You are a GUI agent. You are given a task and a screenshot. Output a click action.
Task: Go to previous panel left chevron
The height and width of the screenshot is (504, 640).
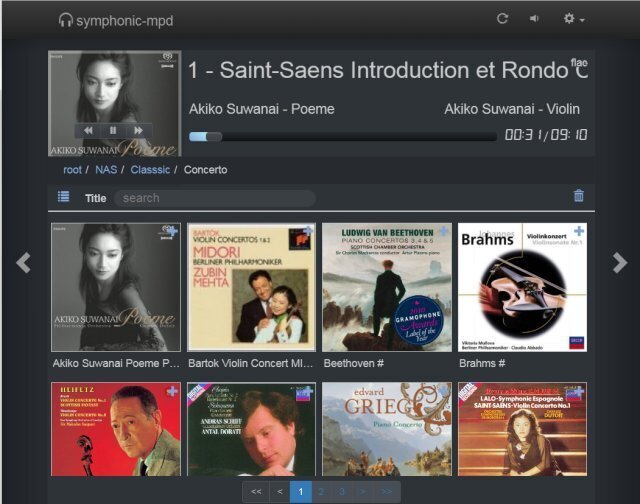[x=23, y=262]
